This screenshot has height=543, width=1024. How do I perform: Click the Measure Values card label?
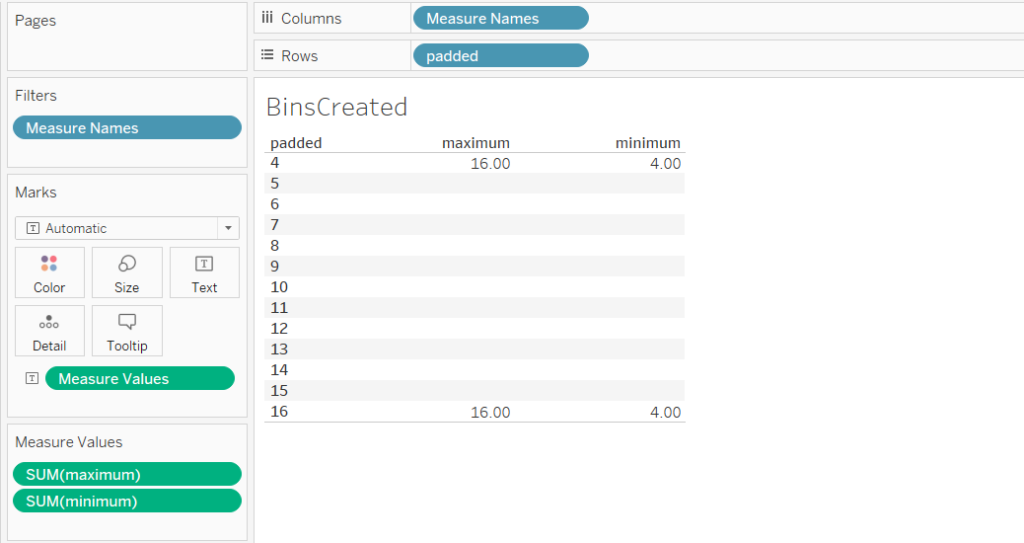pos(69,442)
